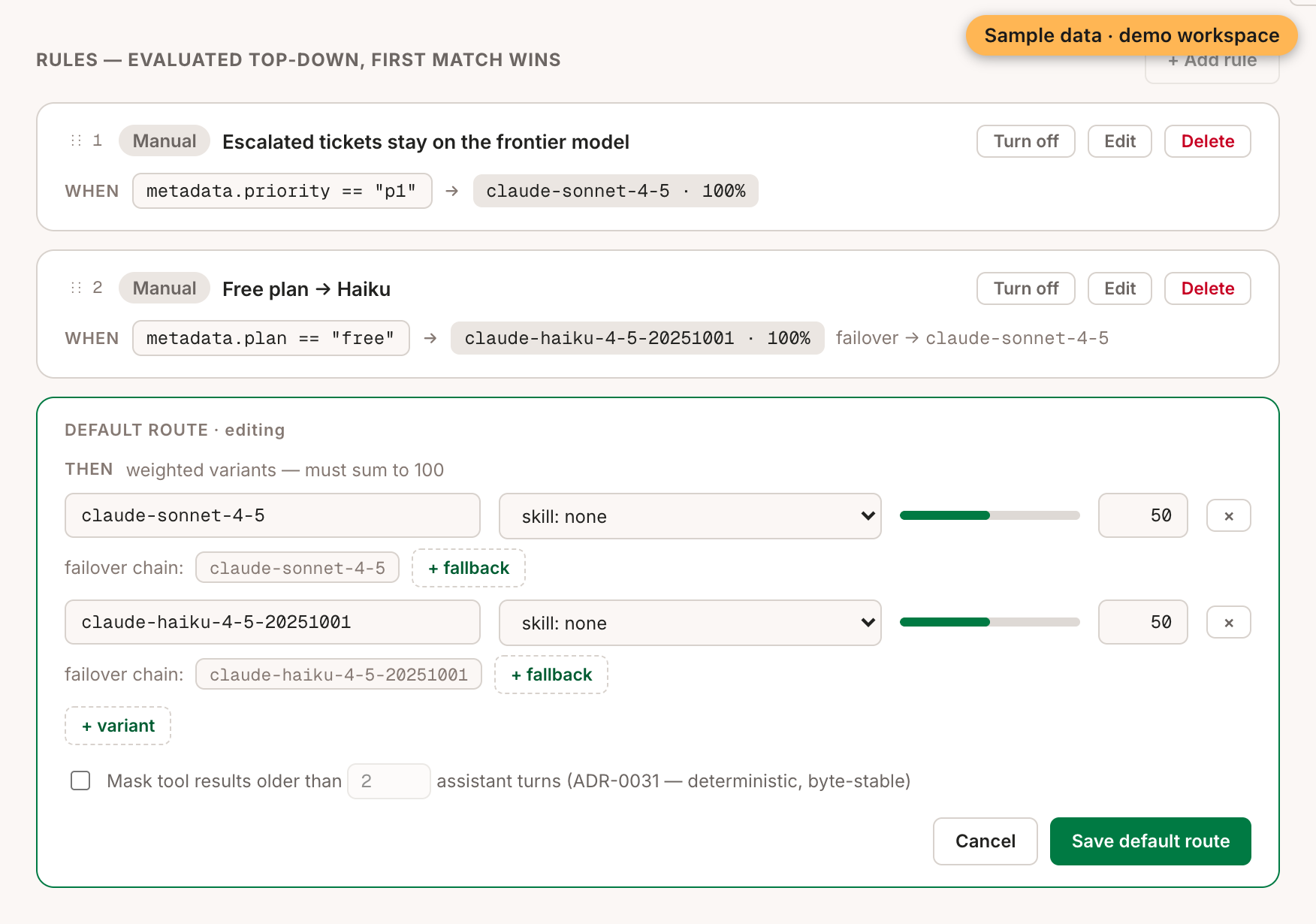Viewport: 1316px width, 924px height.
Task: Delete the Escalated tickets rule
Action: (1207, 141)
